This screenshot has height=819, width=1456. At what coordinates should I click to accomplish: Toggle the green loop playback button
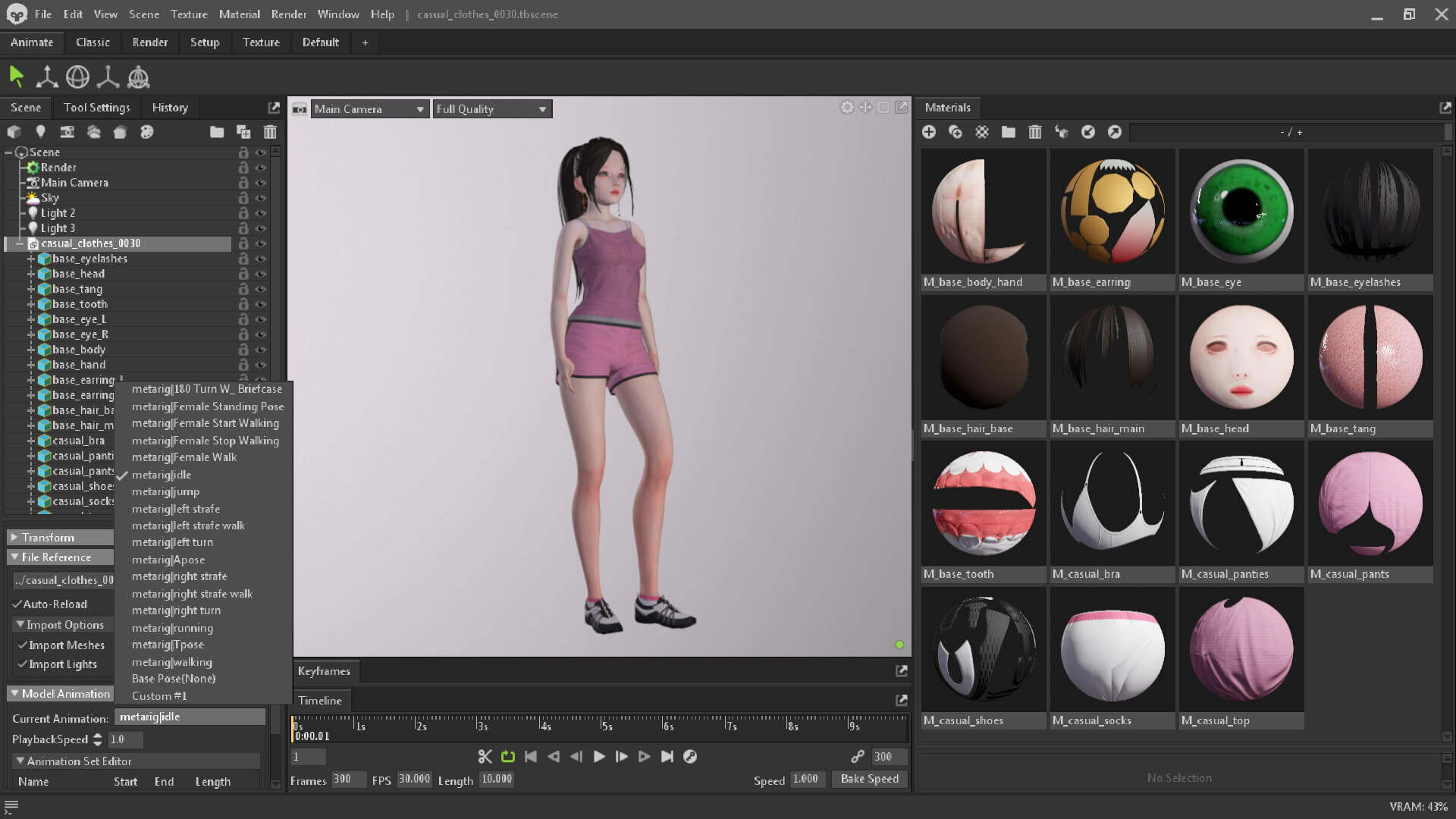pos(508,756)
